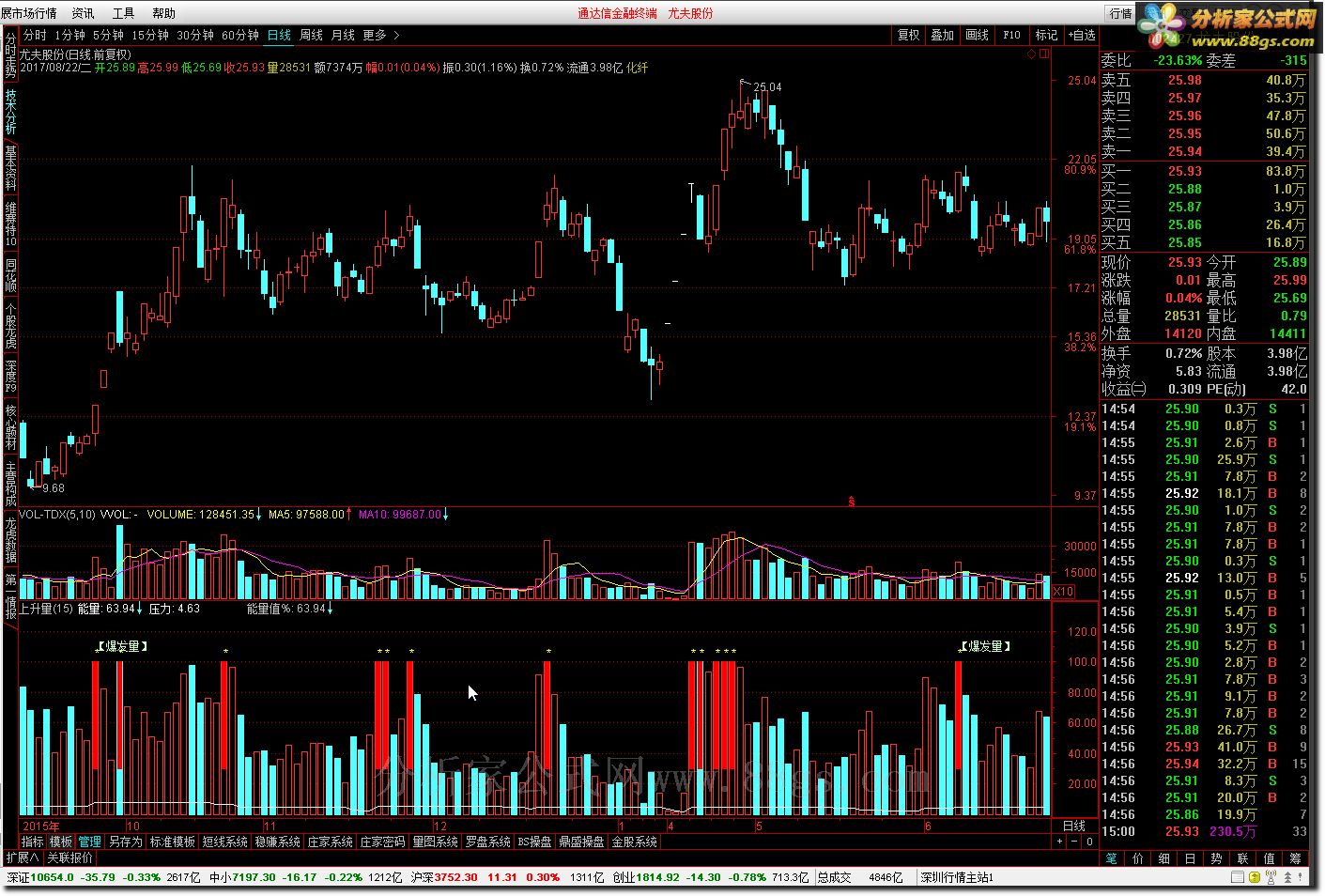Select the 细 detail tab

click(1164, 858)
